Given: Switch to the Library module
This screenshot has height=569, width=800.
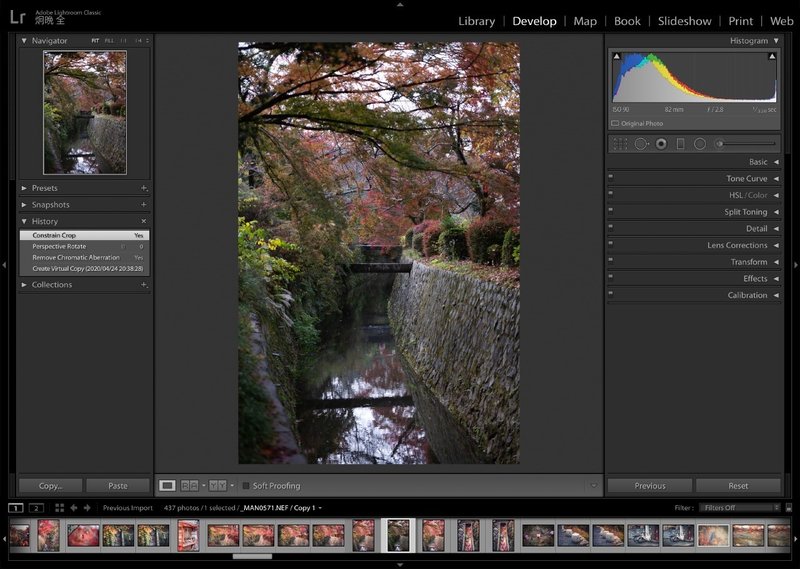Looking at the screenshot, I should pos(477,21).
